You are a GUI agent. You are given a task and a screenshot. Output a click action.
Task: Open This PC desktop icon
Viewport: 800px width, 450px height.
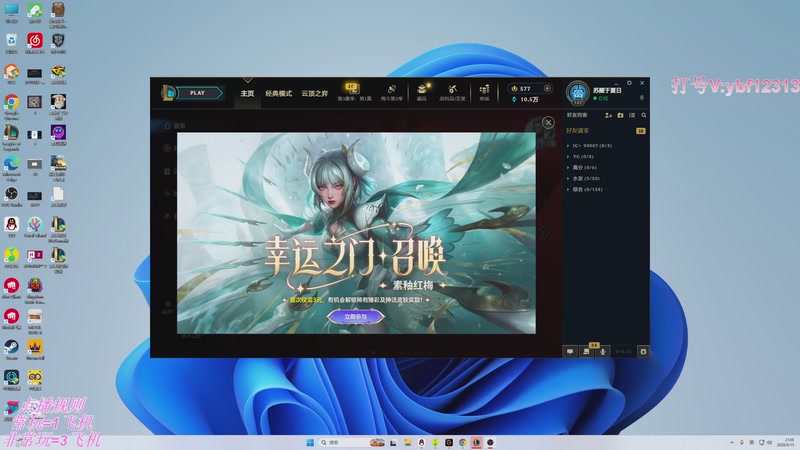point(11,13)
